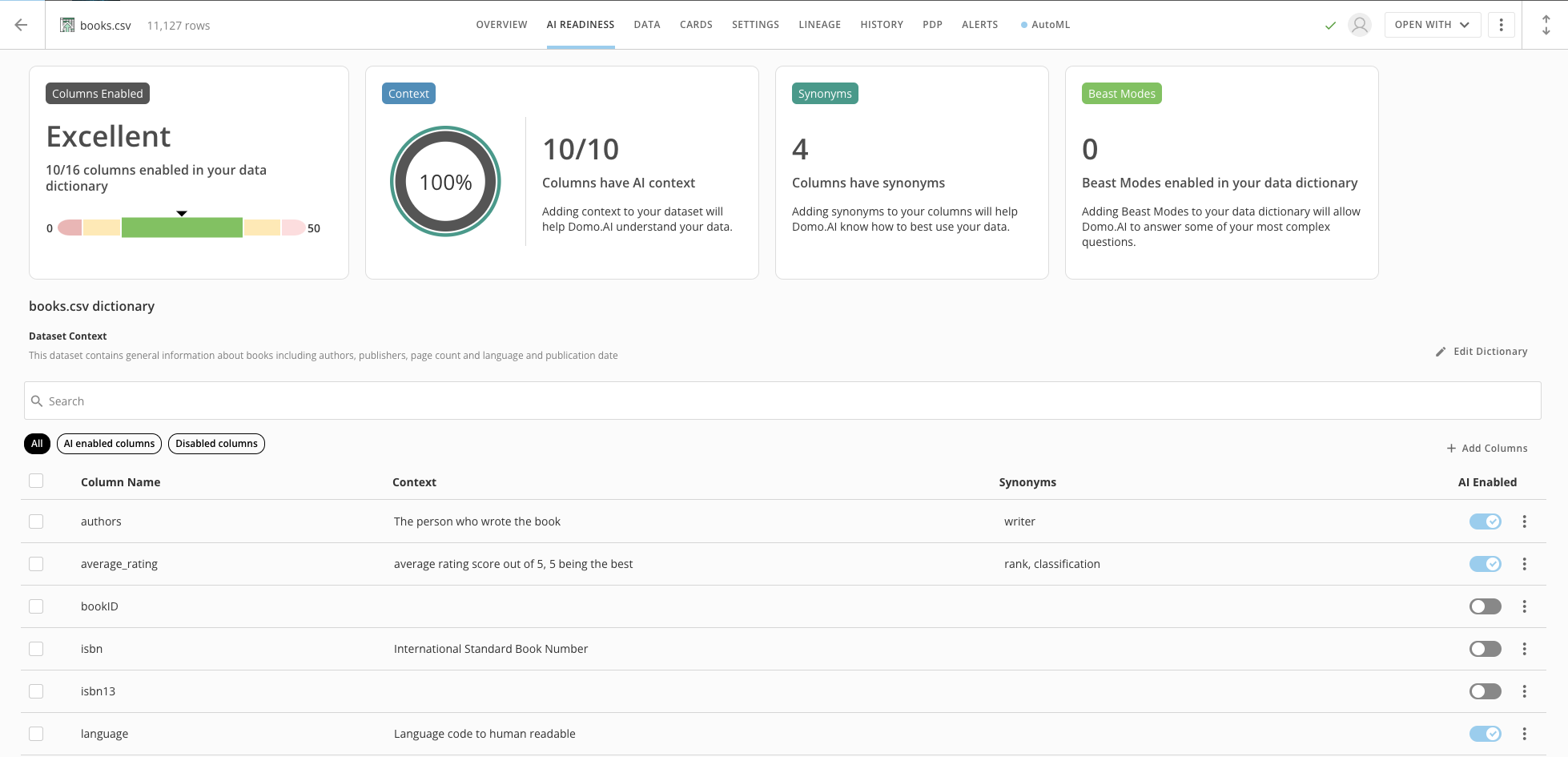Disable AI for the language column

1485,734
